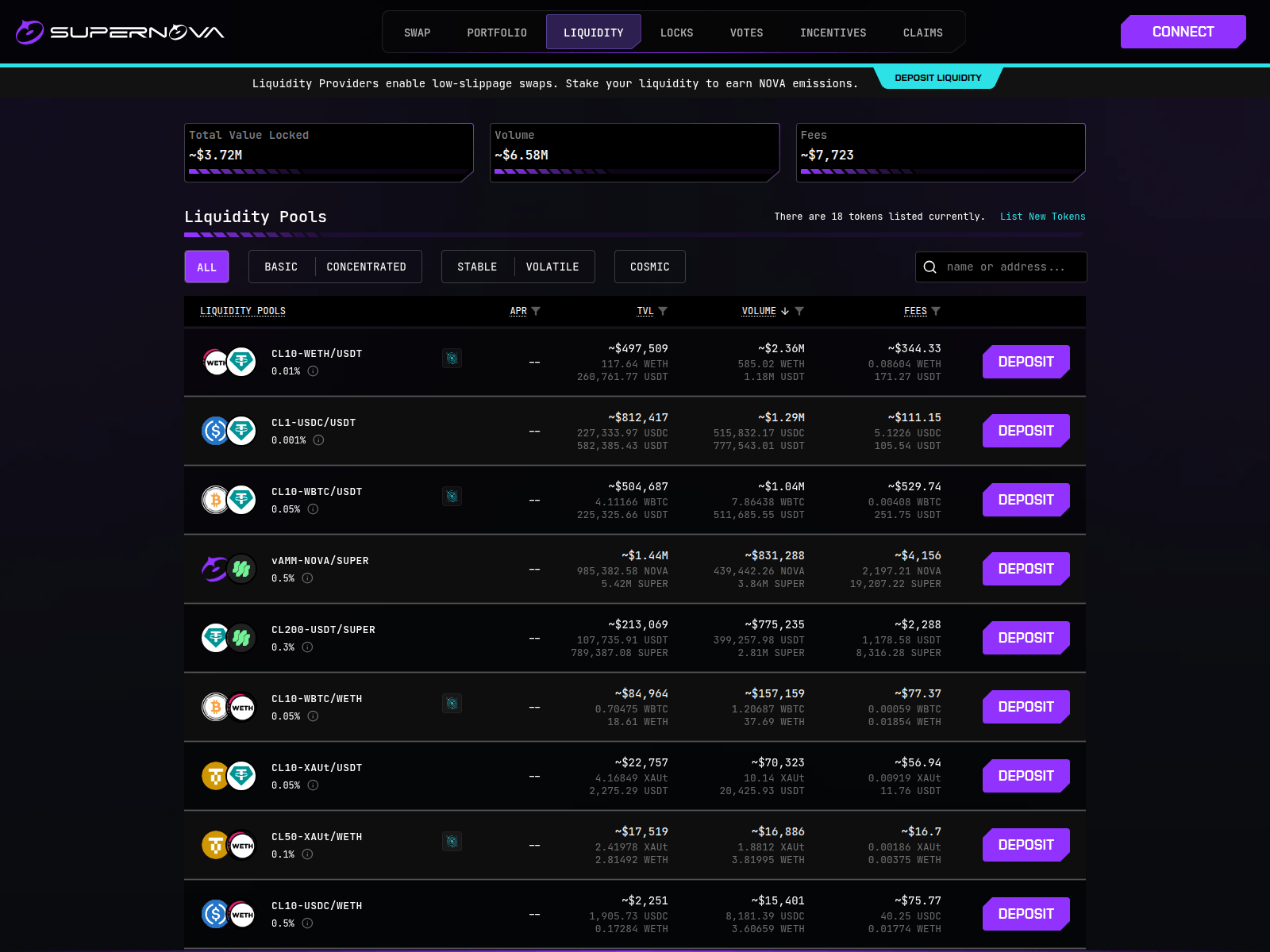Sort by LIQUIDITY POOLS column header
The height and width of the screenshot is (952, 1270).
coord(243,311)
